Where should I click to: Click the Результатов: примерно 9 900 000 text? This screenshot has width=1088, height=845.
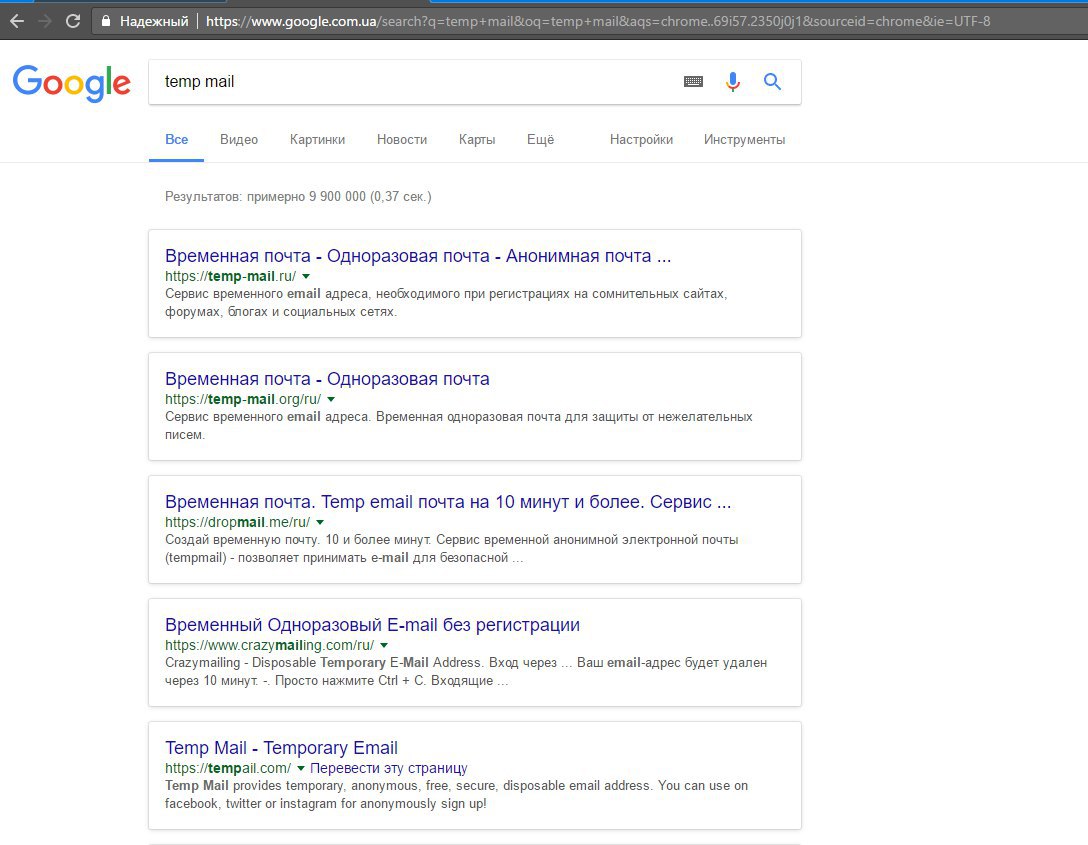(x=298, y=196)
